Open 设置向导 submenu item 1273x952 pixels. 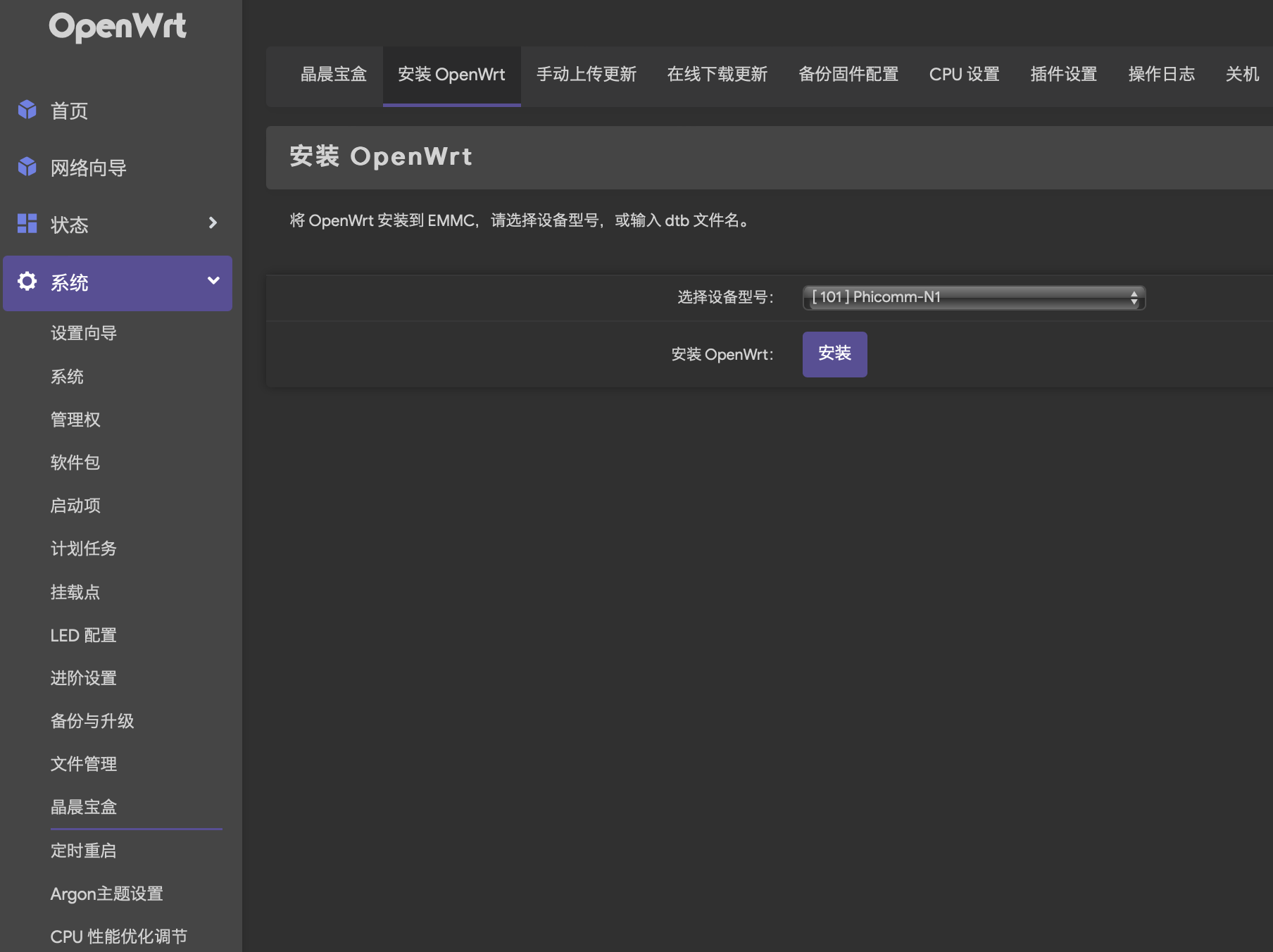pyautogui.click(x=83, y=333)
